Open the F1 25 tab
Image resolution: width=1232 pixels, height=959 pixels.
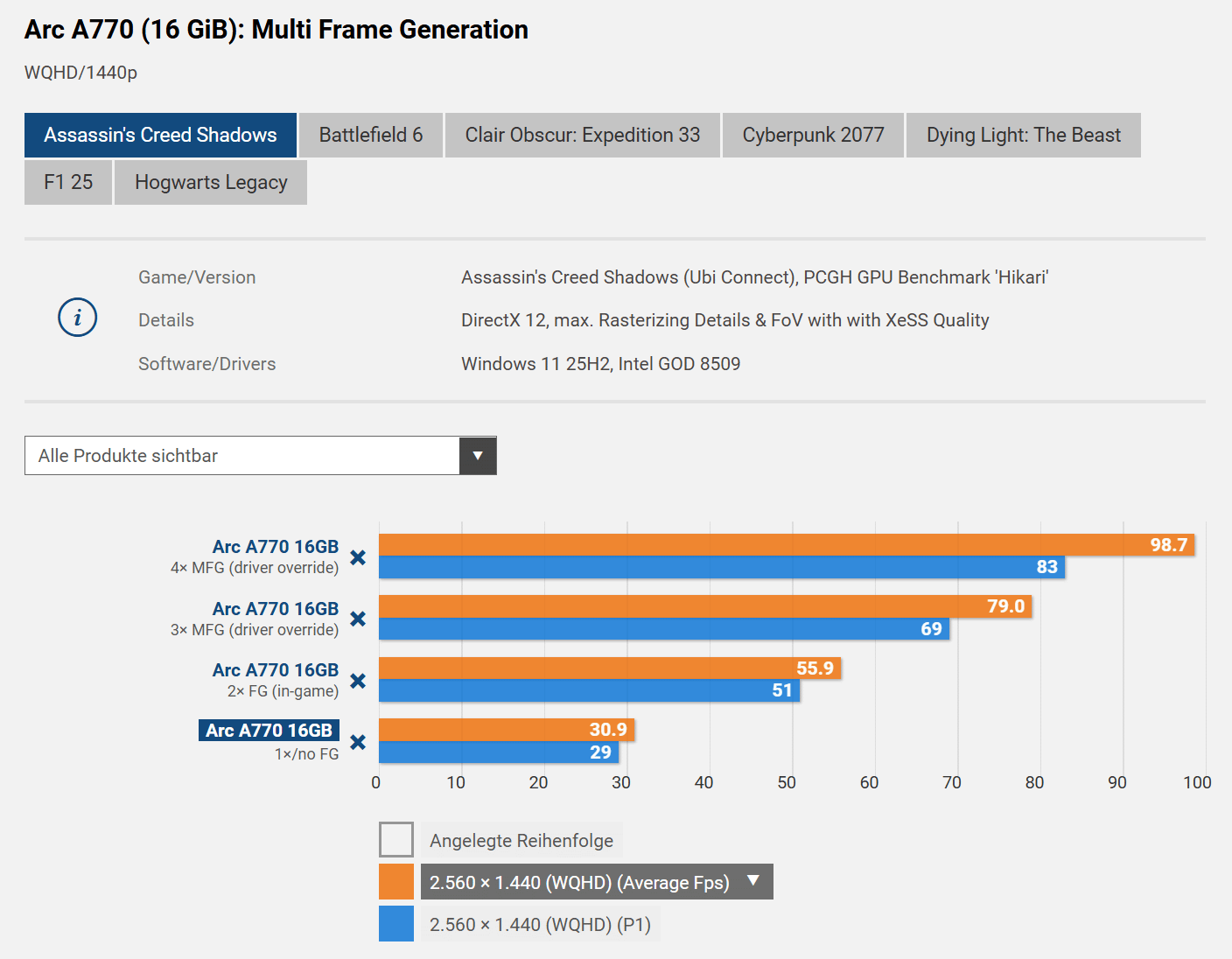tap(68, 182)
